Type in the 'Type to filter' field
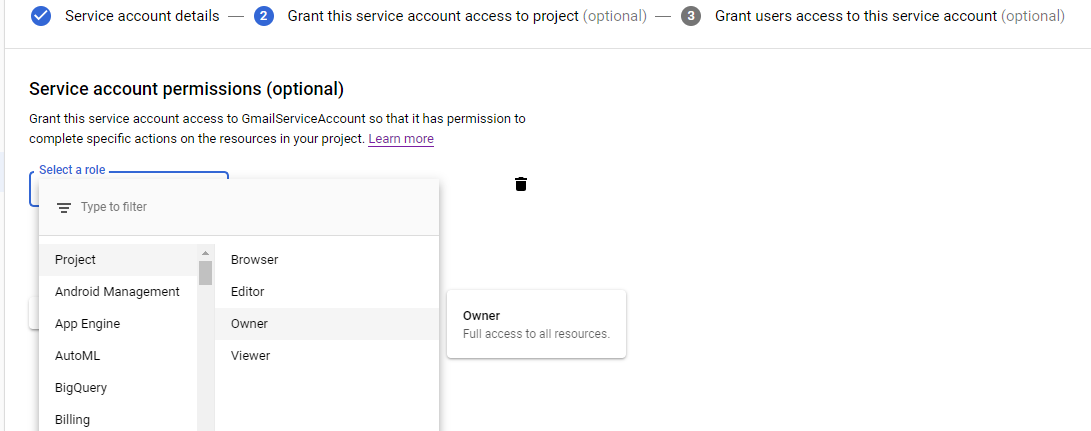 coord(250,207)
